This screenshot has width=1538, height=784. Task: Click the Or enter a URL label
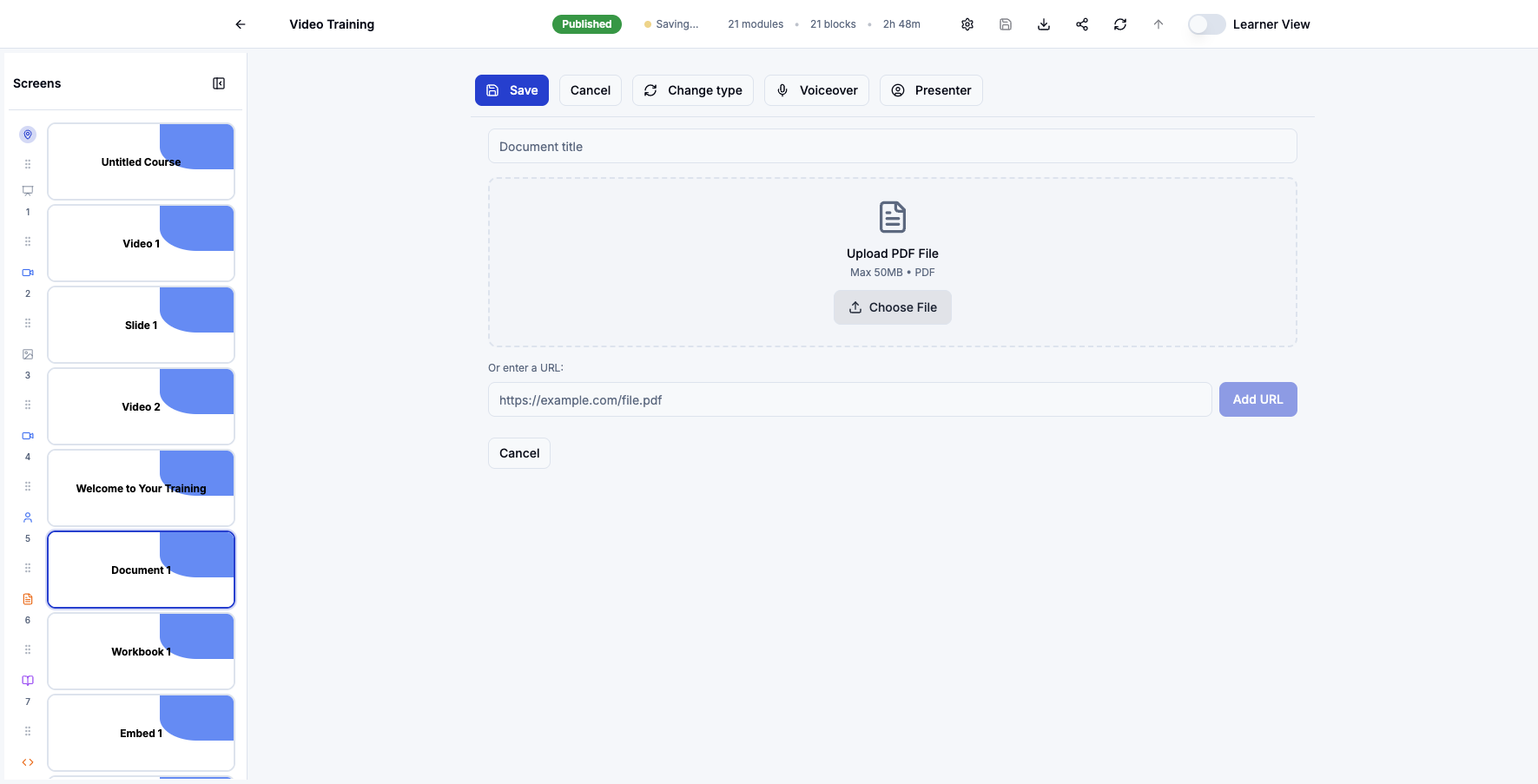point(525,368)
